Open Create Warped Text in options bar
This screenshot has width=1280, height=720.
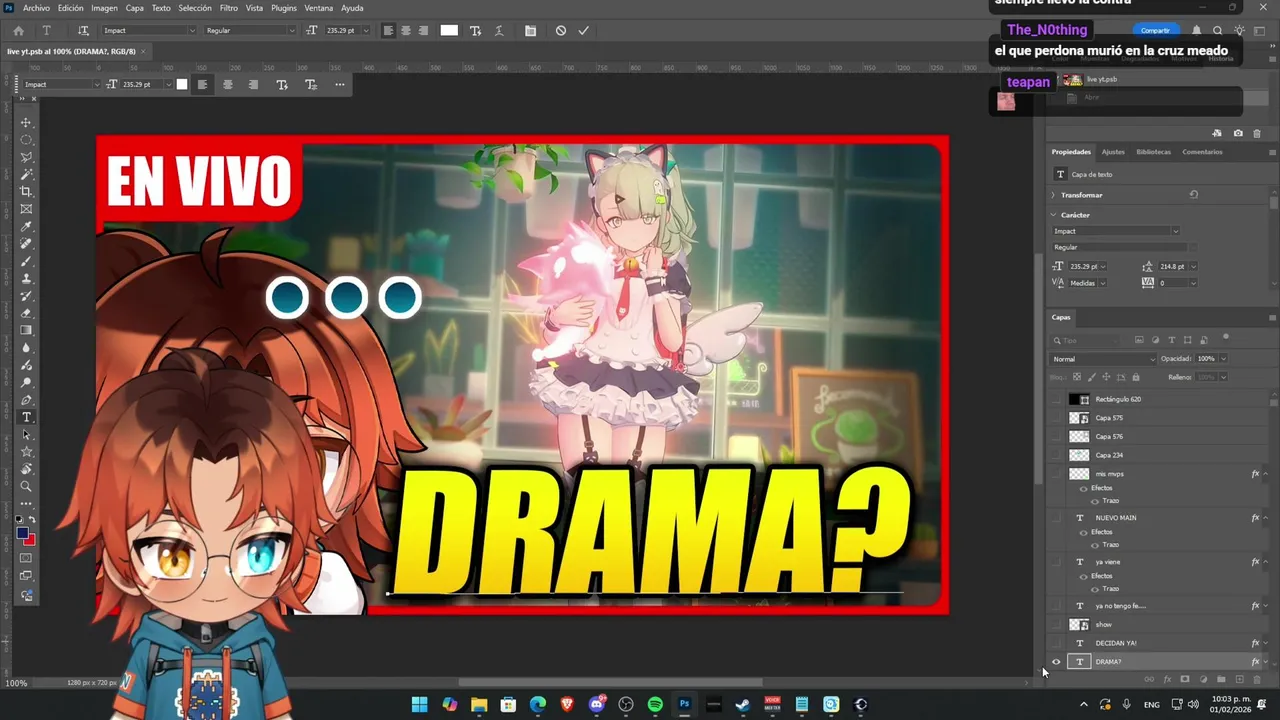499,30
